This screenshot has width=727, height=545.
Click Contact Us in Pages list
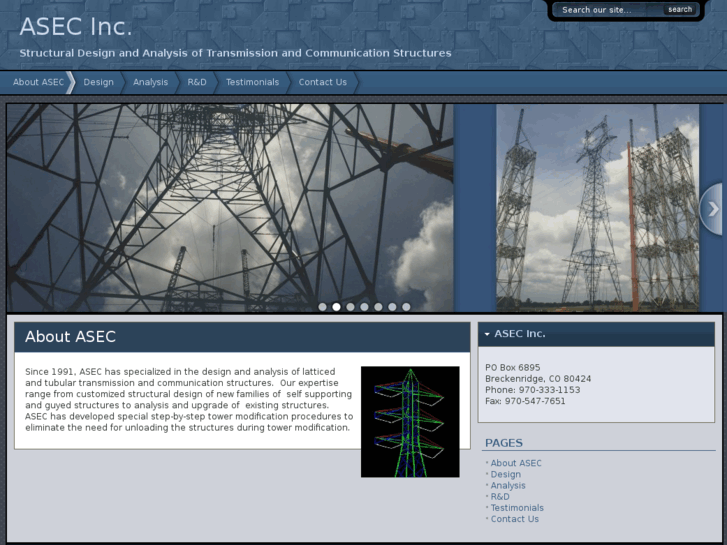pyautogui.click(x=515, y=519)
